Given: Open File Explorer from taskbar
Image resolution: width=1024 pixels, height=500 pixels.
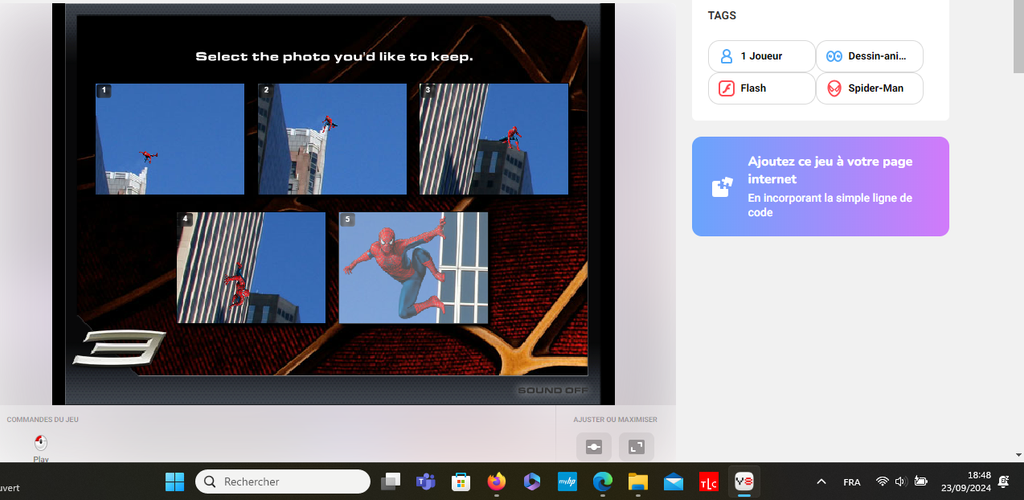Looking at the screenshot, I should 638,481.
